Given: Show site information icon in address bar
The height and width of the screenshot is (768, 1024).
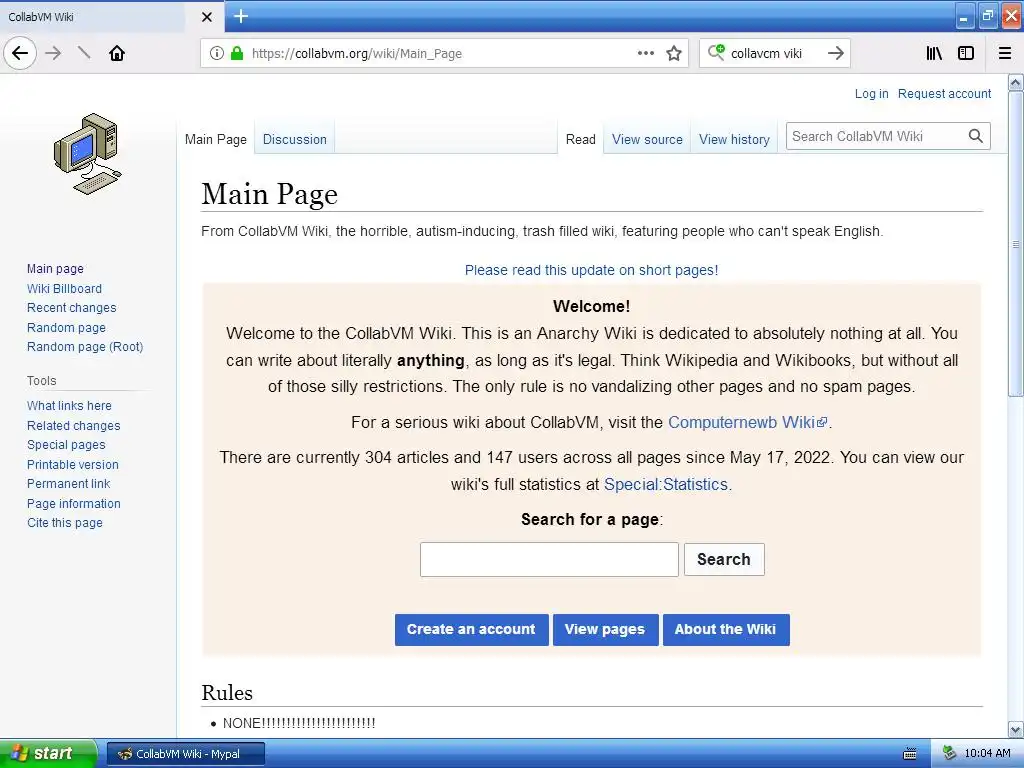Looking at the screenshot, I should coord(217,53).
